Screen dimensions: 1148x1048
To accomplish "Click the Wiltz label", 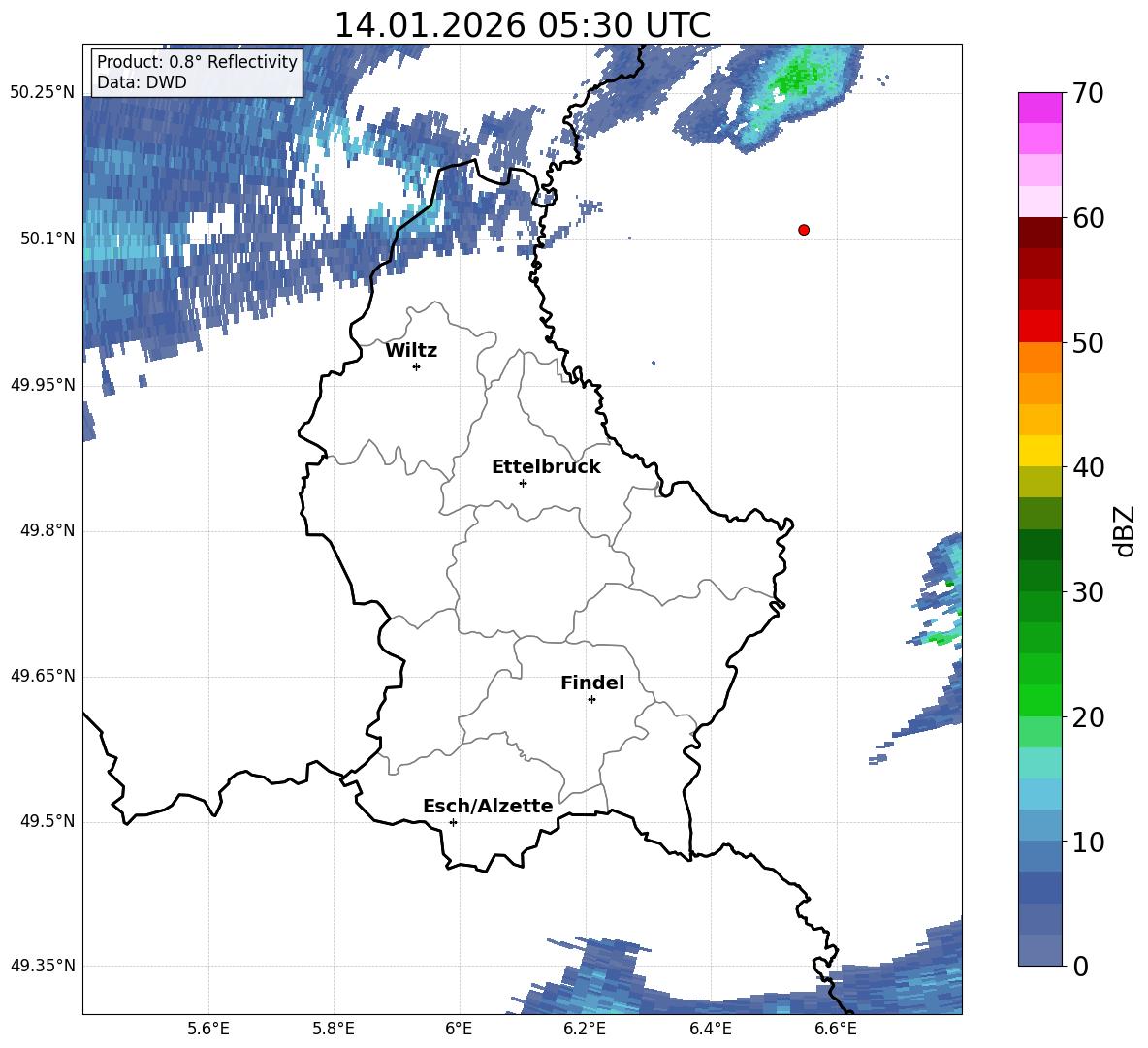I will (x=411, y=351).
